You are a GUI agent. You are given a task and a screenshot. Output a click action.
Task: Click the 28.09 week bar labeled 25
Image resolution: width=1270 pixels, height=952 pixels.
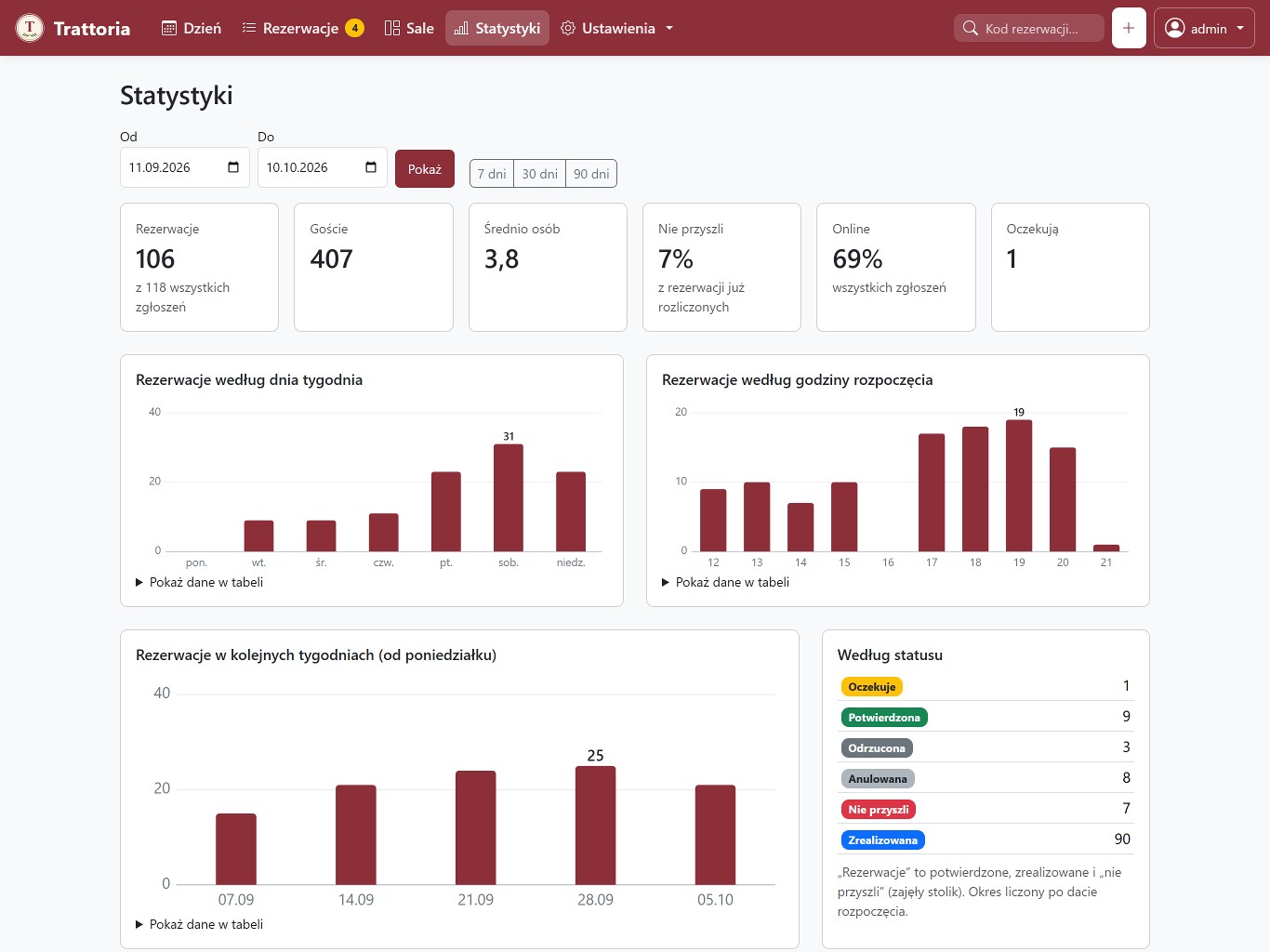596,825
